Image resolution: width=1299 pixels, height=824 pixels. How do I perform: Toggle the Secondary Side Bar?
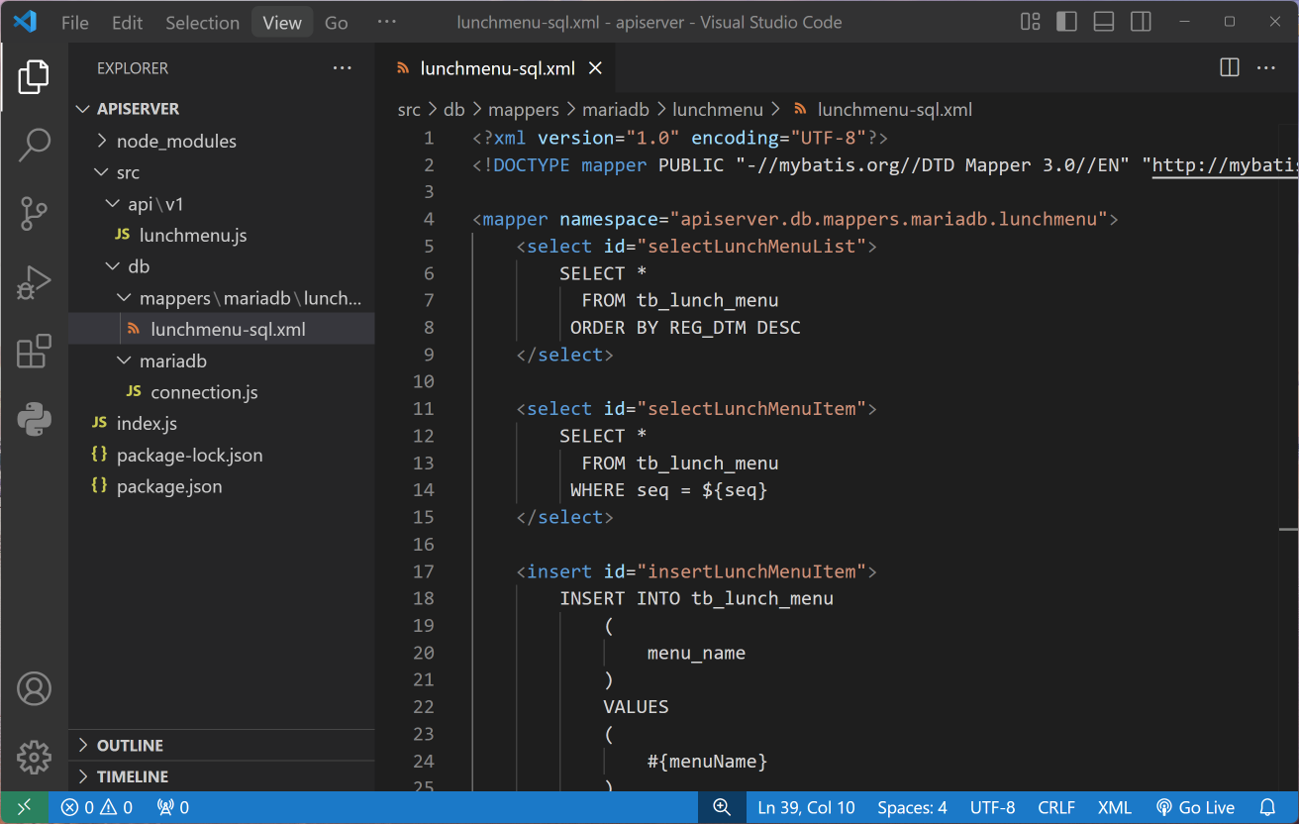[x=1141, y=21]
